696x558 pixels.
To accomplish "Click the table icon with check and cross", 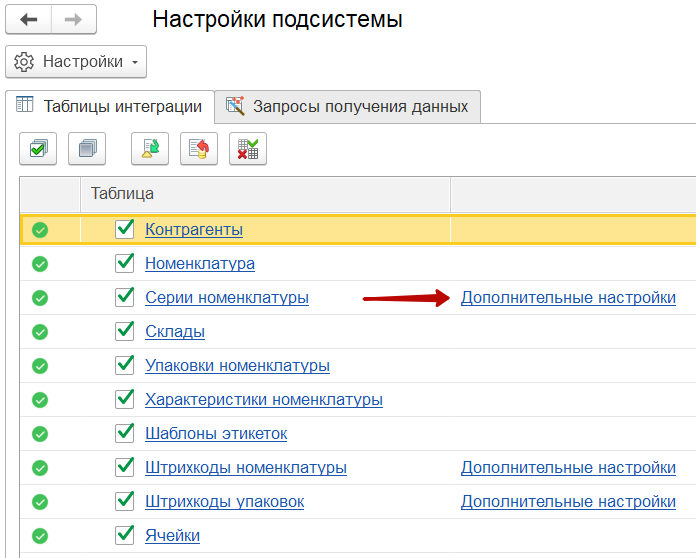I will [247, 149].
